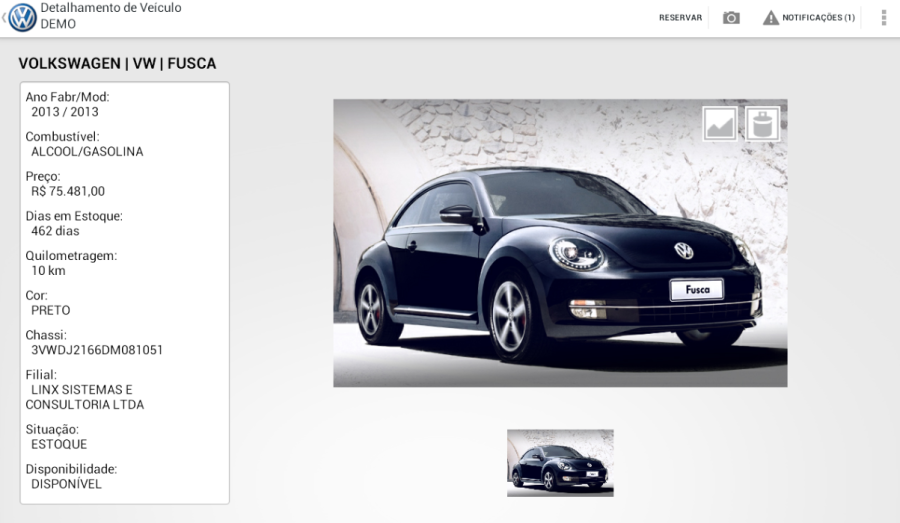This screenshot has width=900, height=523.
Task: Click the VOLKSWAGEN | VW | FUSCA heading
Action: [117, 63]
